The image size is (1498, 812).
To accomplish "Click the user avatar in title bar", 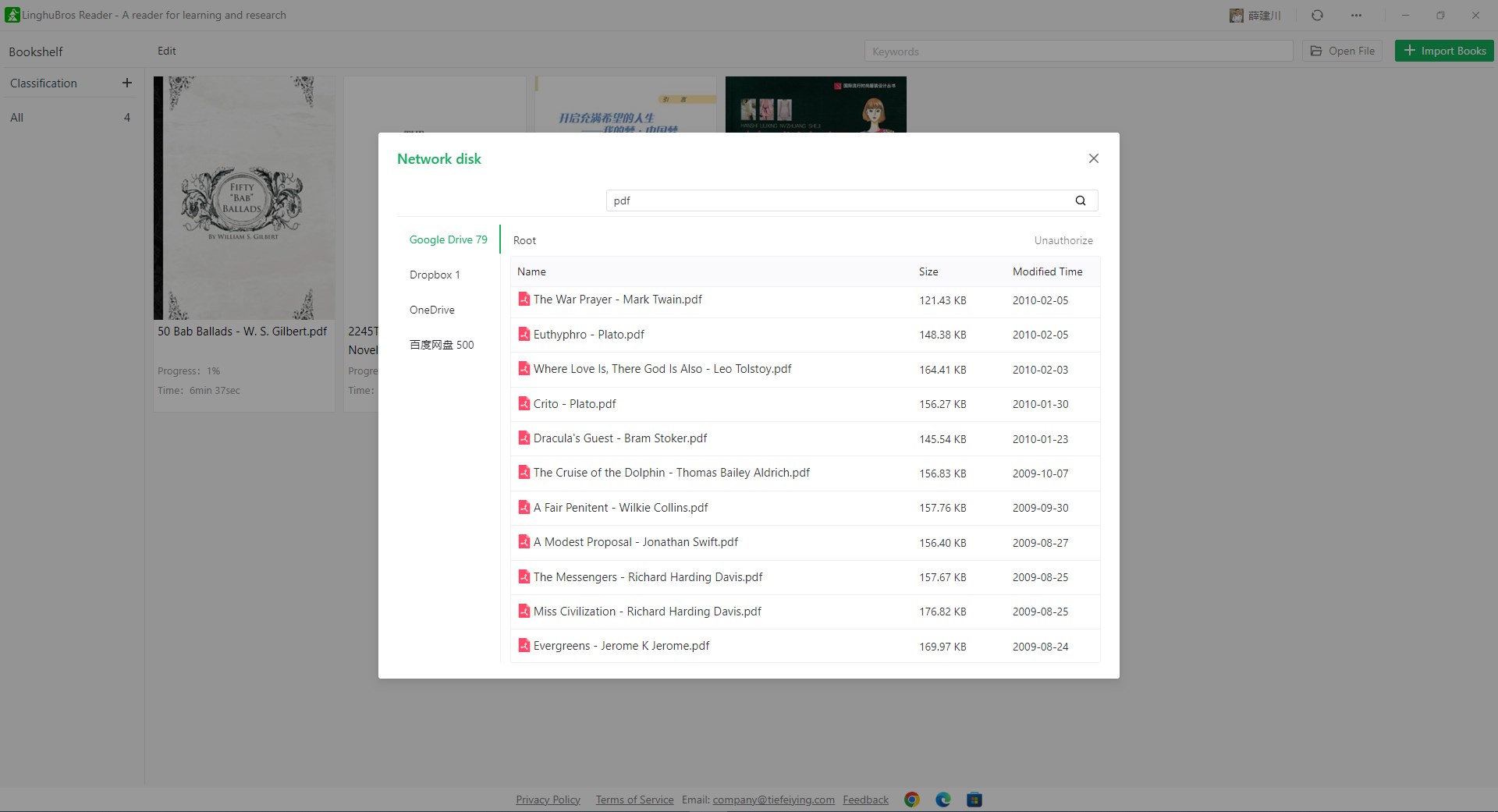I will pyautogui.click(x=1237, y=15).
